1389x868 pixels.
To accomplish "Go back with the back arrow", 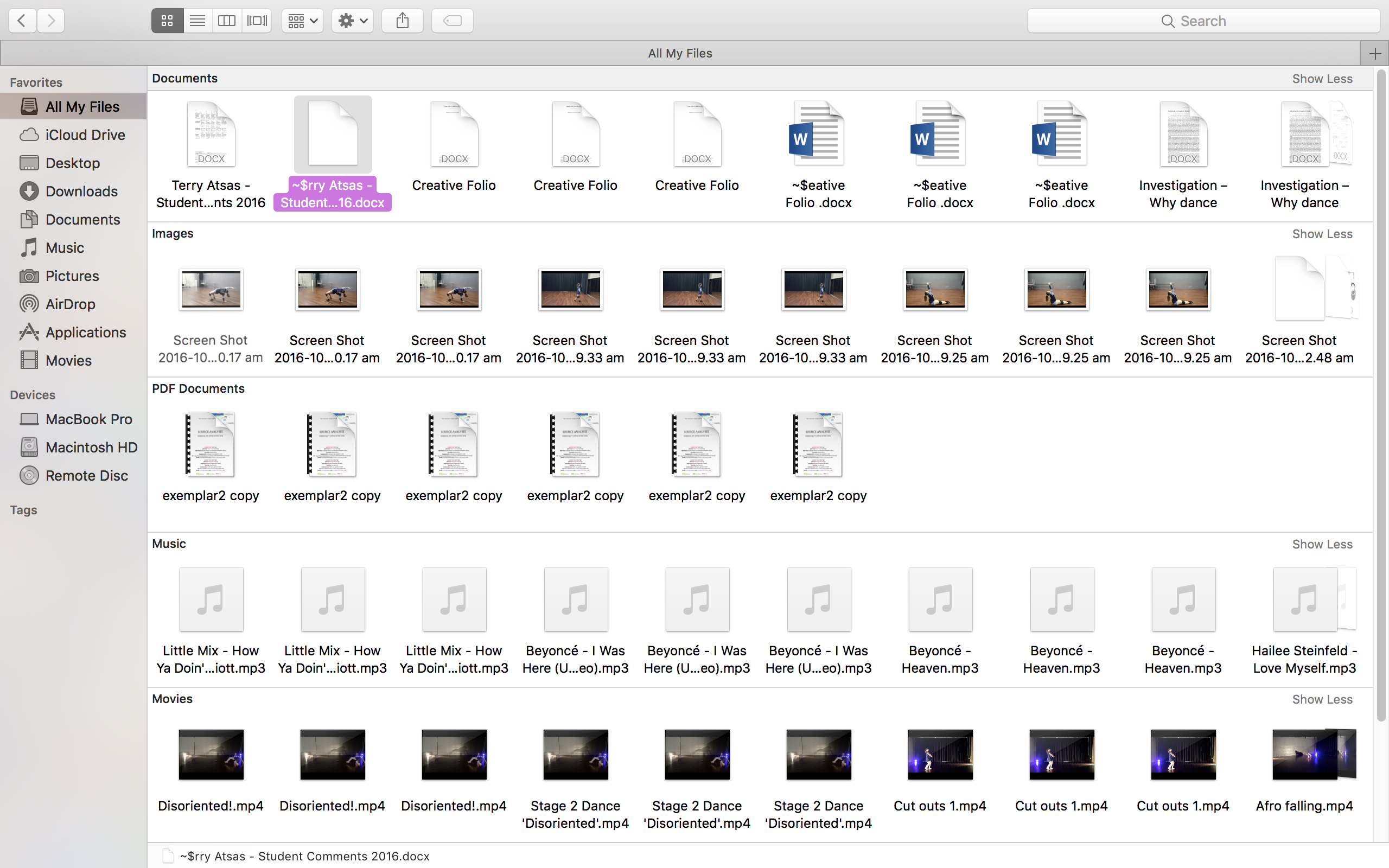I will [x=22, y=21].
